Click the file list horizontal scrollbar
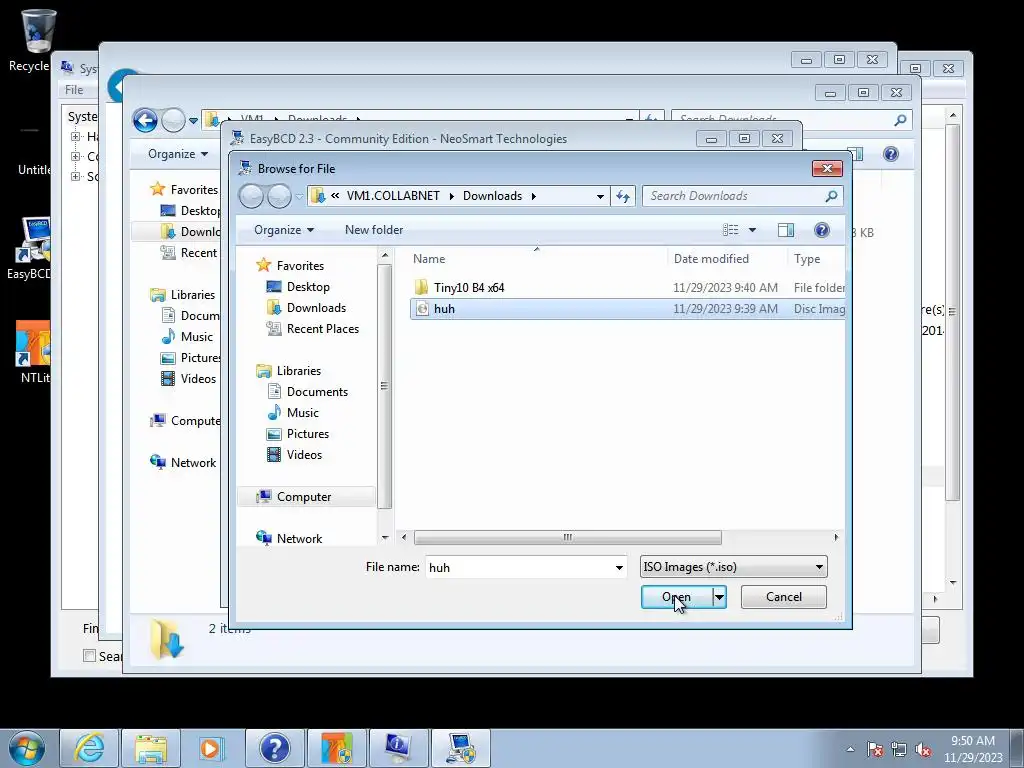This screenshot has height=768, width=1024. coord(568,537)
